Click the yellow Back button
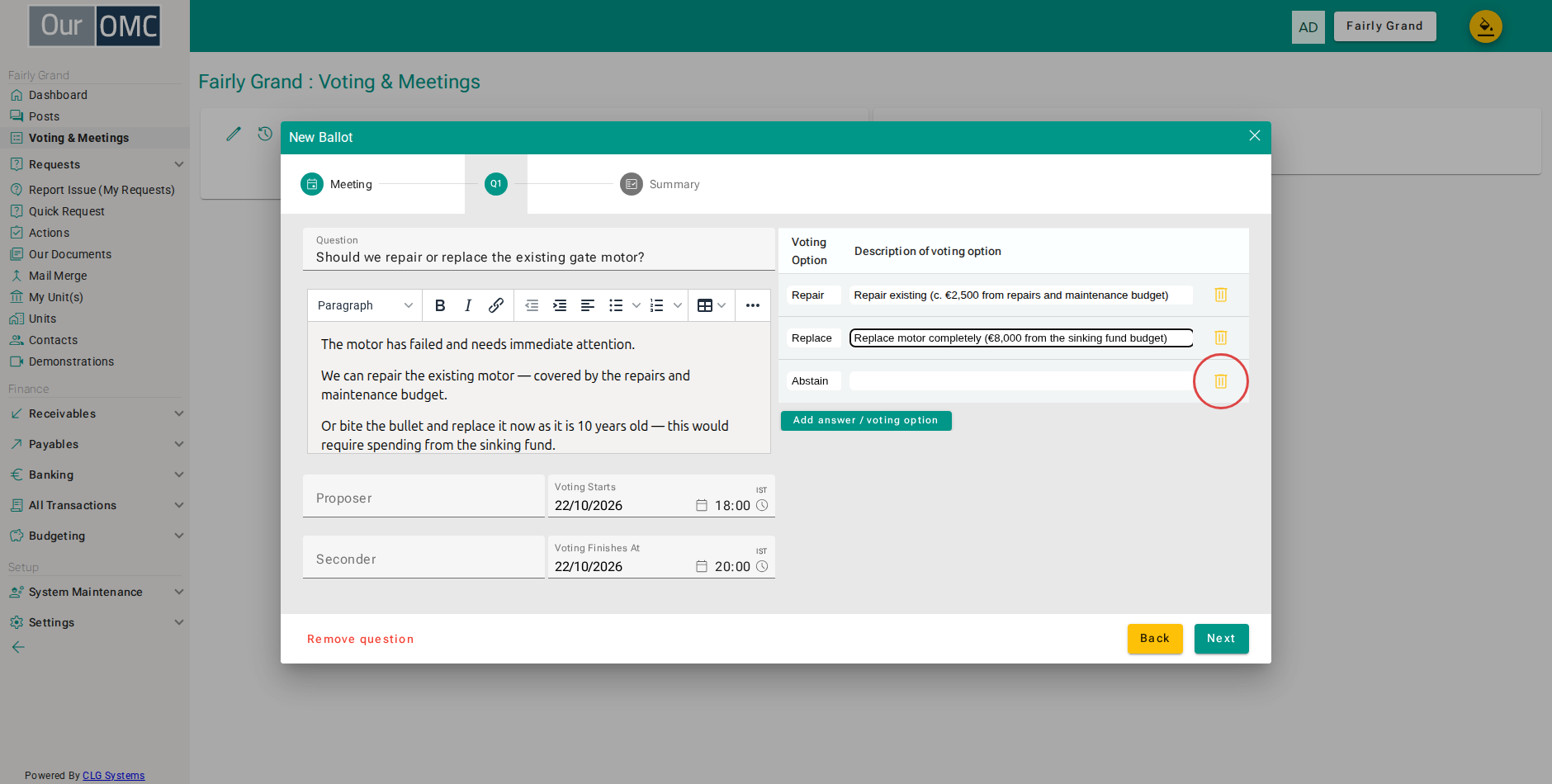Screen dimensions: 1552x784 click(x=1155, y=639)
